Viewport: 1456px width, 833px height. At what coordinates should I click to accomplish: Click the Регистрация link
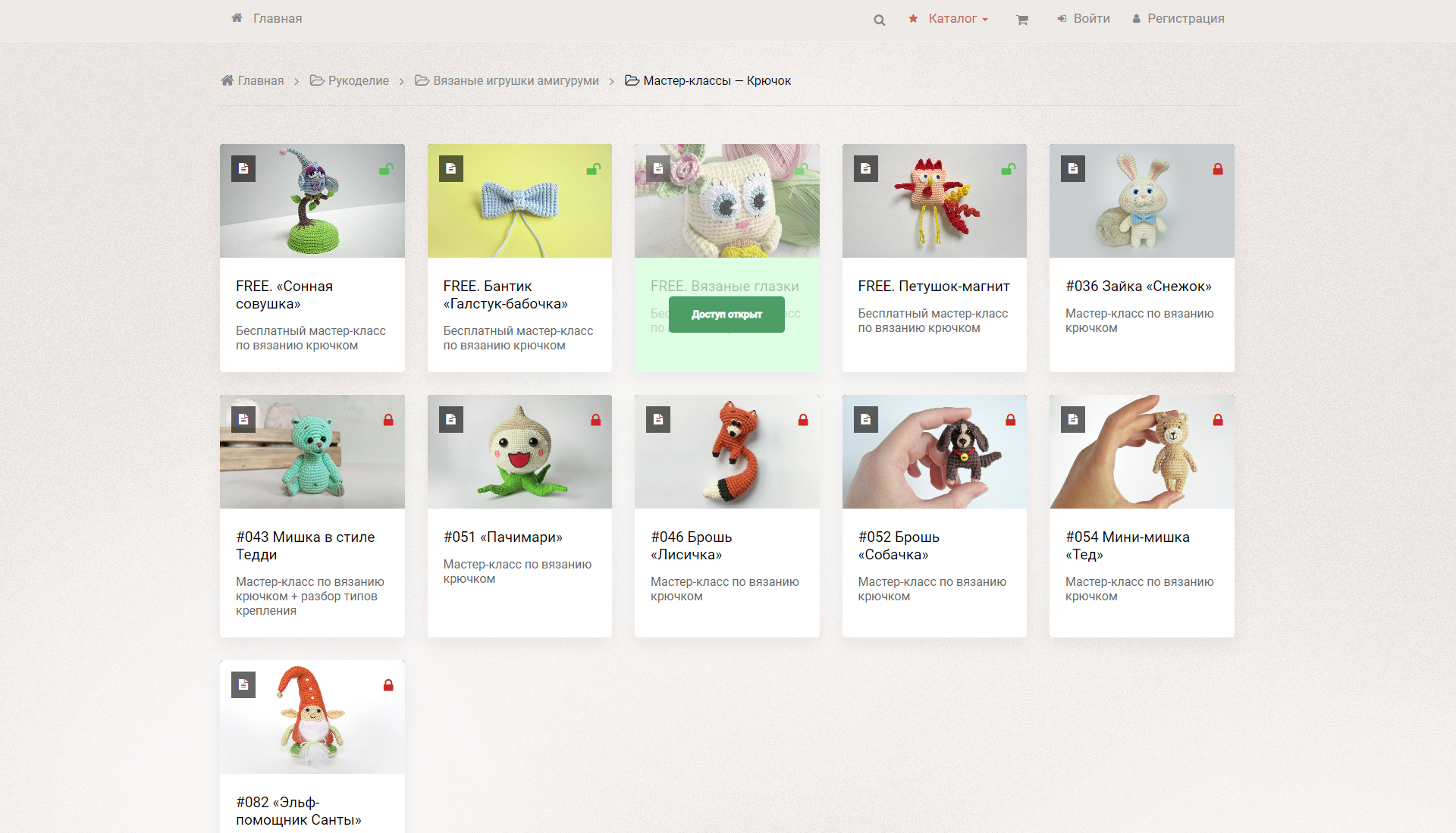tap(1178, 18)
